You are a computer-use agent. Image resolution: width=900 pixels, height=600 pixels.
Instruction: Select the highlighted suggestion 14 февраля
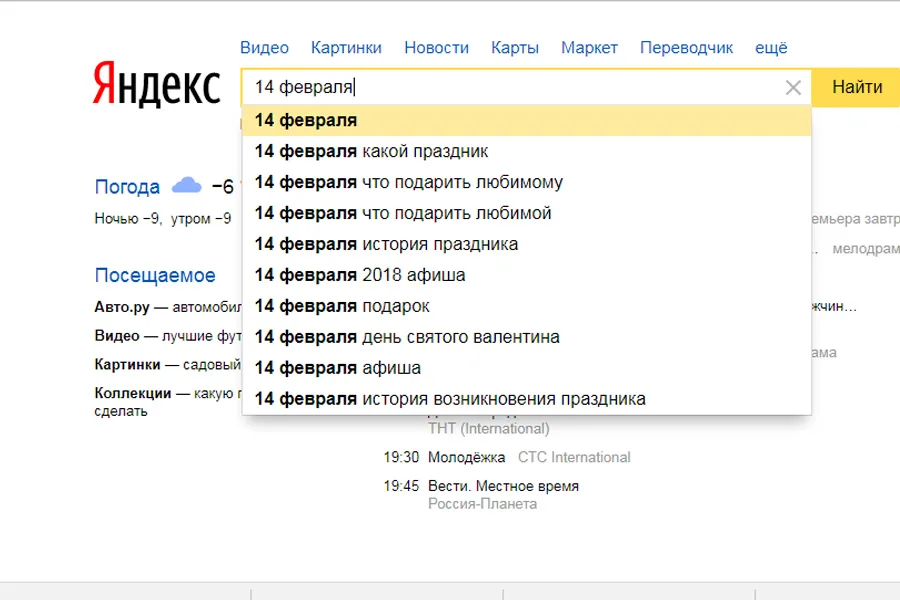[x=526, y=121]
